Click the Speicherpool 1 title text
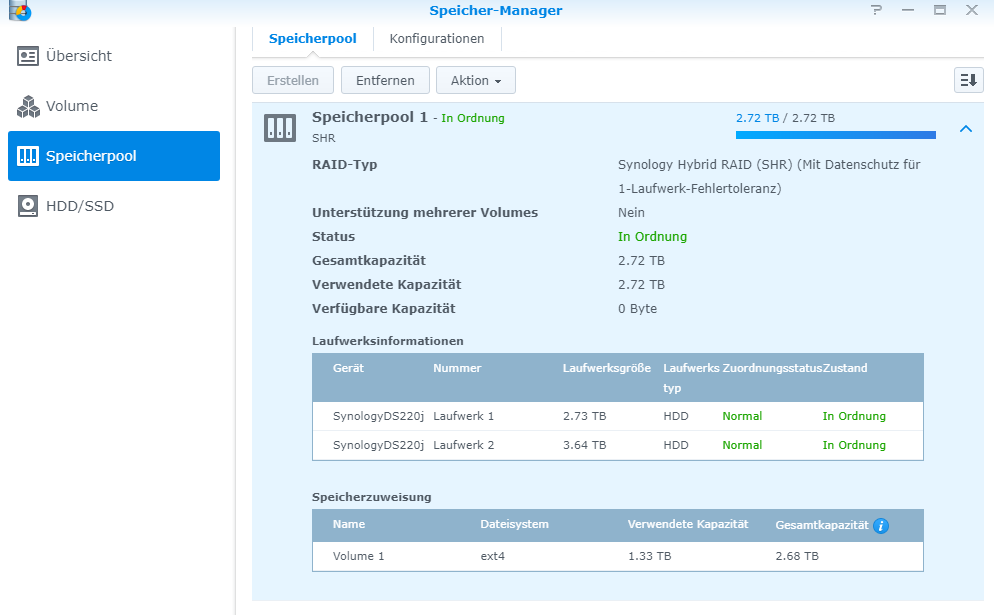 [x=370, y=117]
